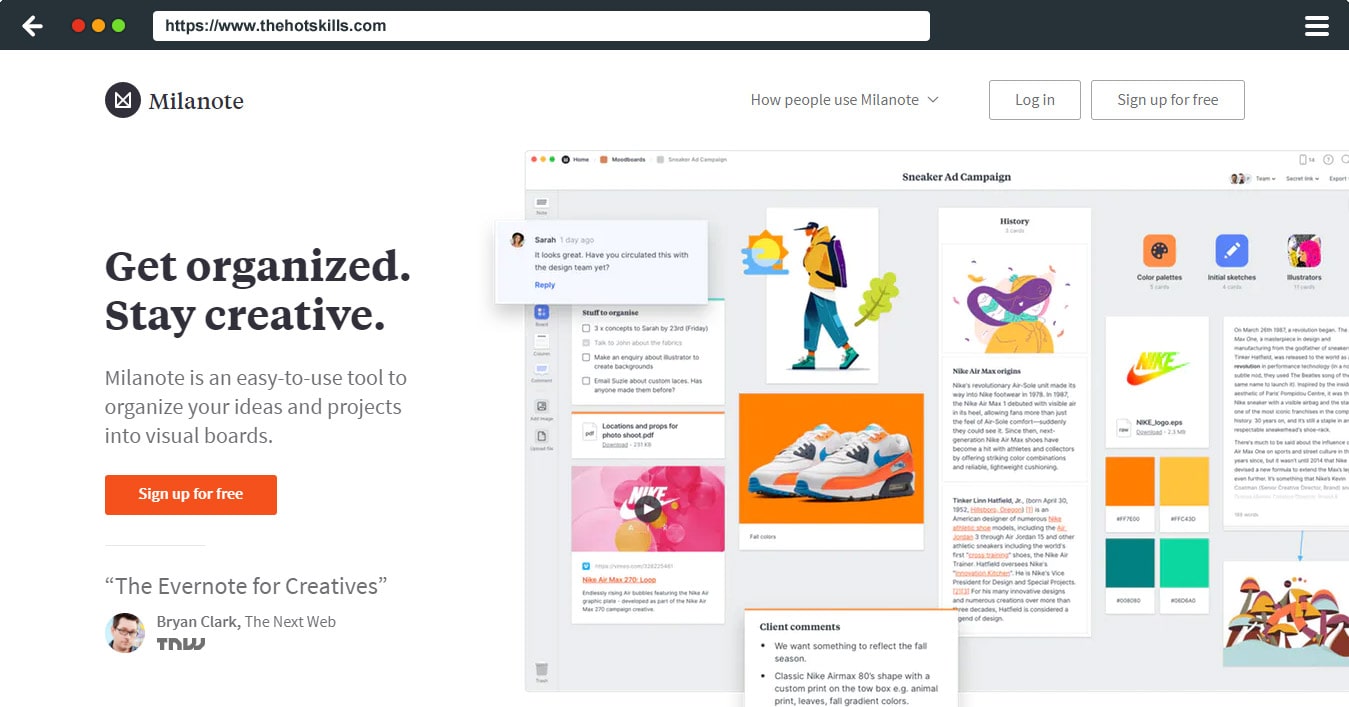
Task: Open the browser hamburger menu
Action: coord(1316,26)
